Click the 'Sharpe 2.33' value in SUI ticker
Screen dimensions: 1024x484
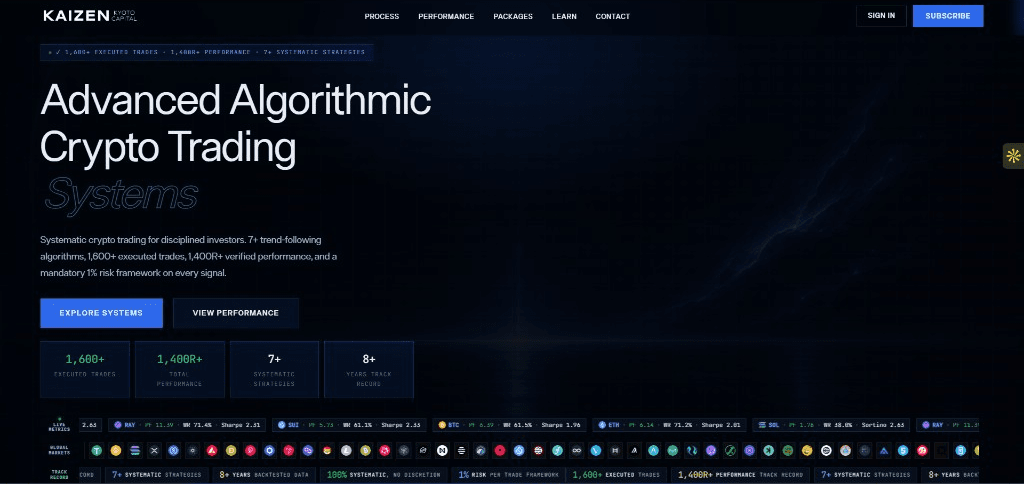click(x=401, y=425)
